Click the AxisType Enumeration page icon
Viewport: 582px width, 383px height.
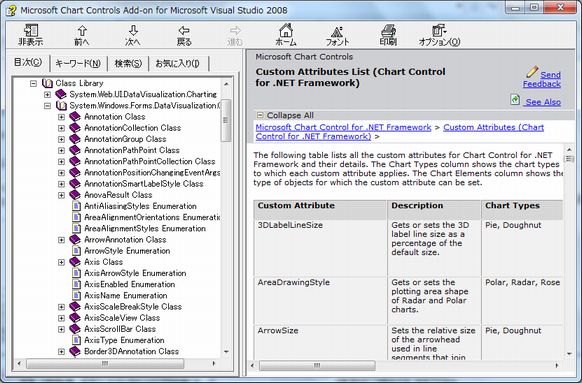[x=76, y=340]
